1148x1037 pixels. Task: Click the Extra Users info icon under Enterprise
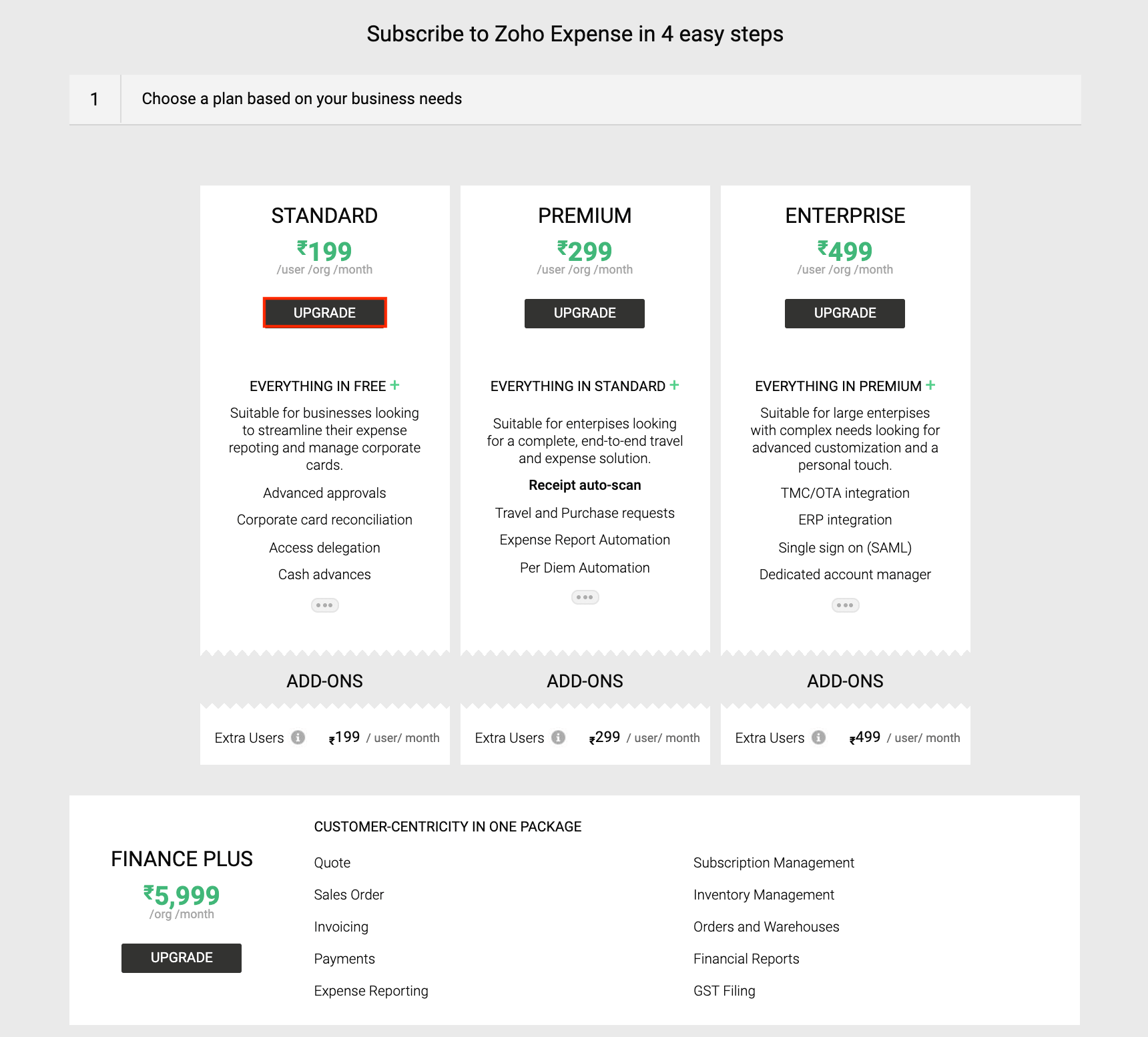(x=818, y=737)
